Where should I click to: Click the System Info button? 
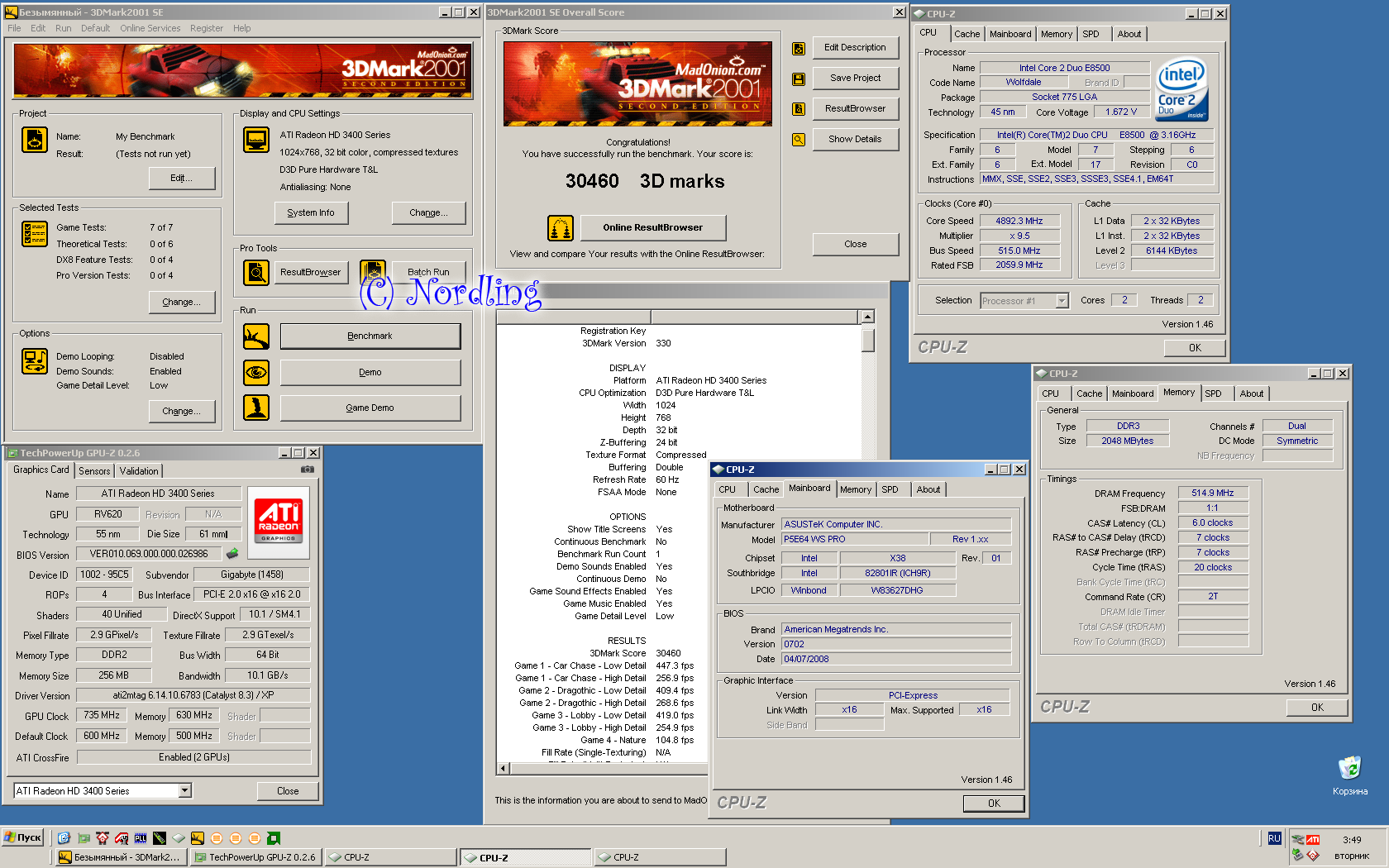(311, 213)
